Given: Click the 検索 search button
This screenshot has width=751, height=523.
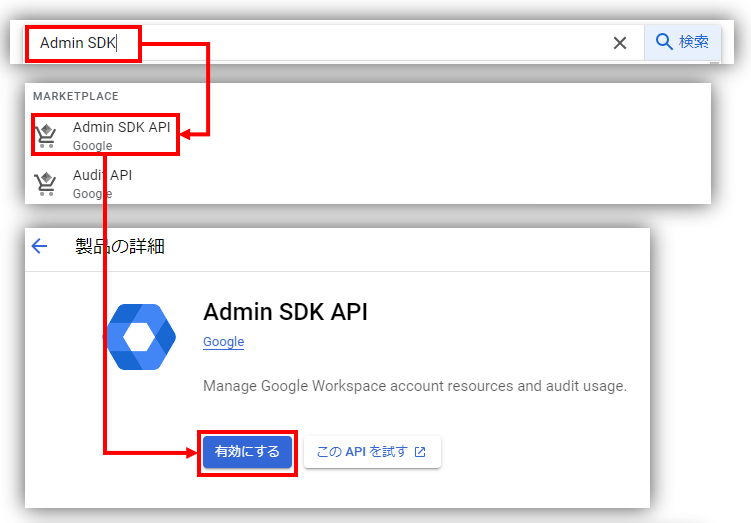Looking at the screenshot, I should 683,42.
